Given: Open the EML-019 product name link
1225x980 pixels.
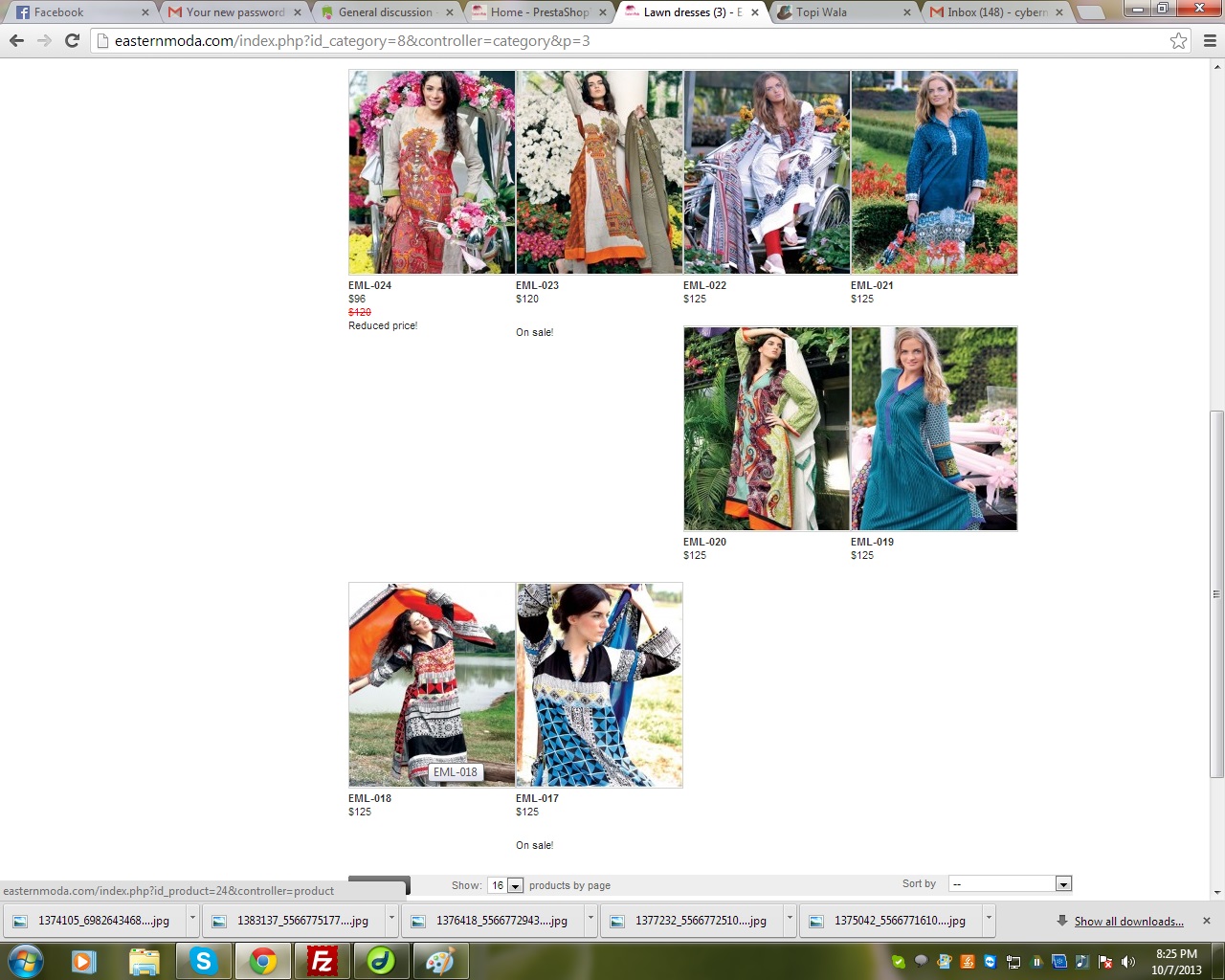Looking at the screenshot, I should [872, 542].
